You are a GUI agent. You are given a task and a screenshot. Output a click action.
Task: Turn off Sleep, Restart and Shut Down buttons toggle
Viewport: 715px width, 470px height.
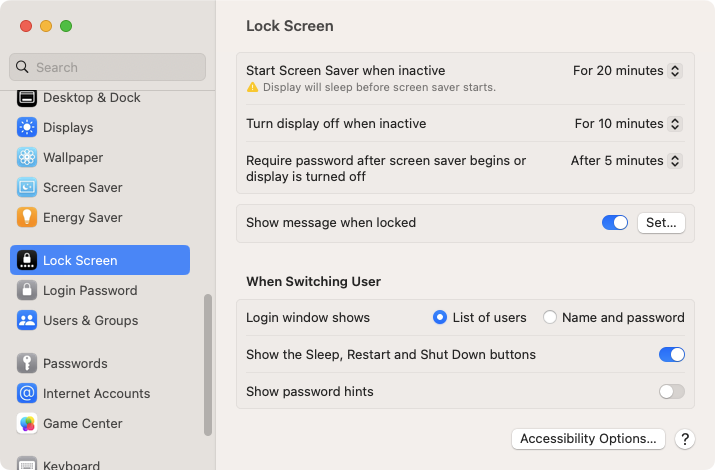(672, 354)
